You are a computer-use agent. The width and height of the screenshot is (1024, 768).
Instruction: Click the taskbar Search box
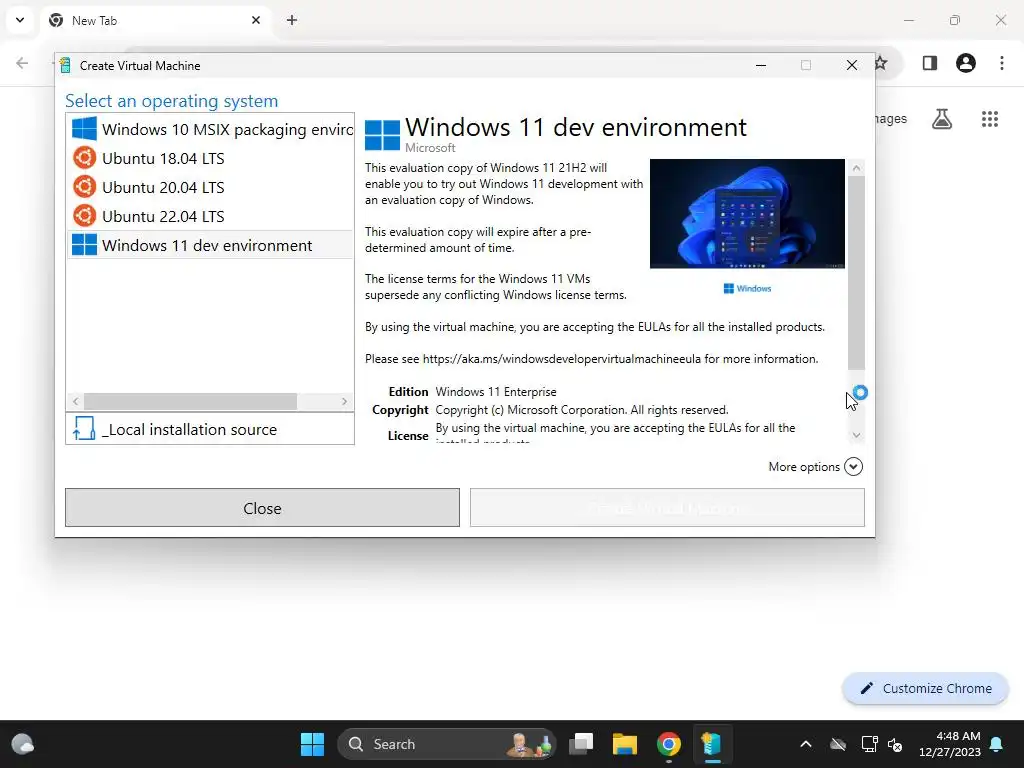click(447, 744)
